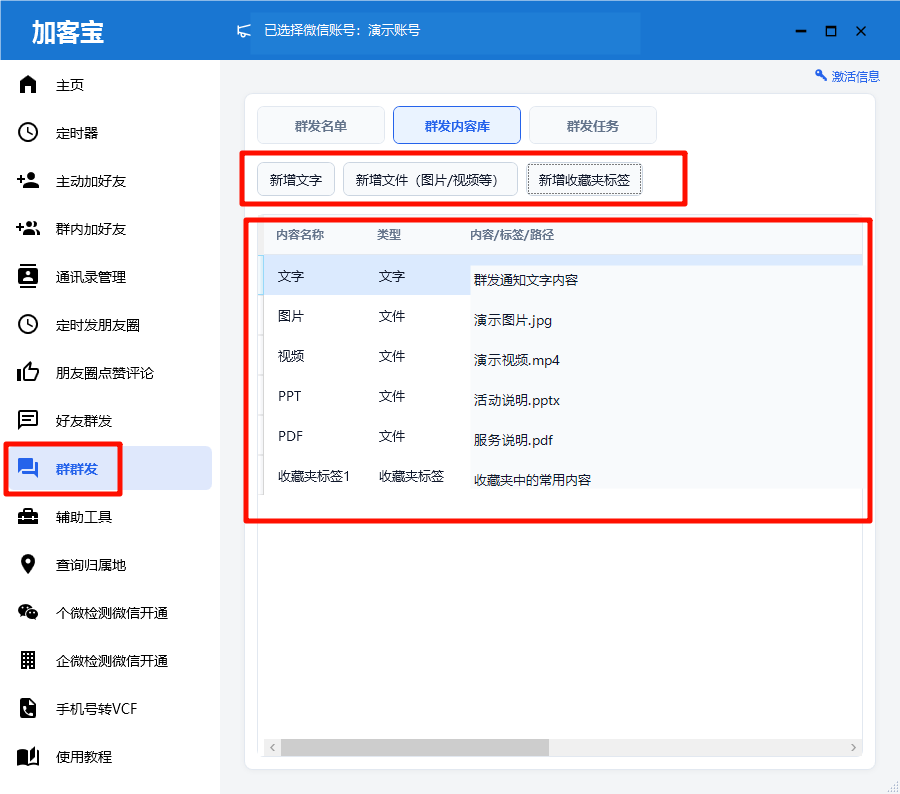The width and height of the screenshot is (900, 794).
Task: Click the contacts icon beside 通讯录管理
Action: (28, 276)
